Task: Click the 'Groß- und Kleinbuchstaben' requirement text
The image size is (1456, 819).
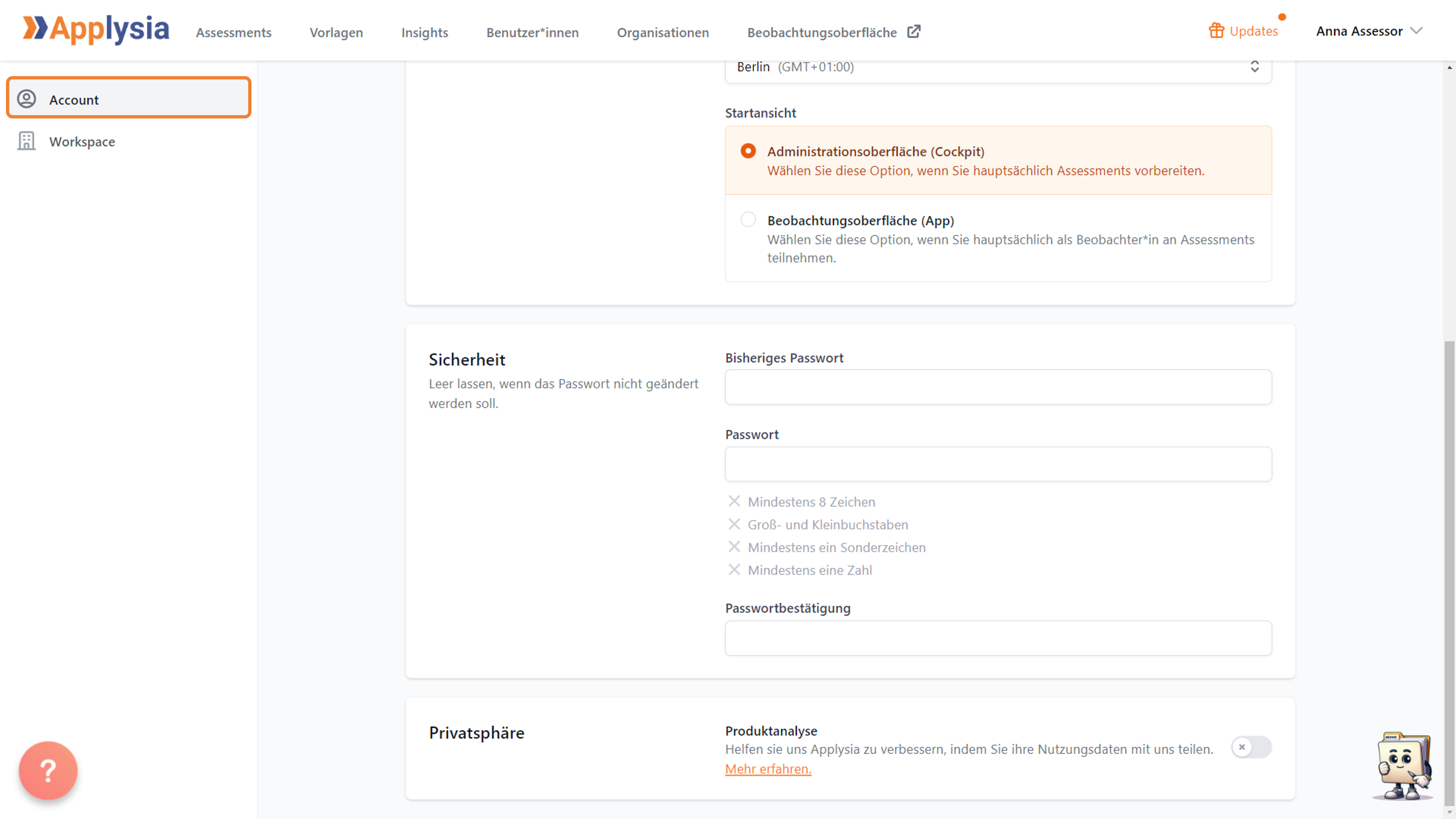Action: [x=828, y=524]
